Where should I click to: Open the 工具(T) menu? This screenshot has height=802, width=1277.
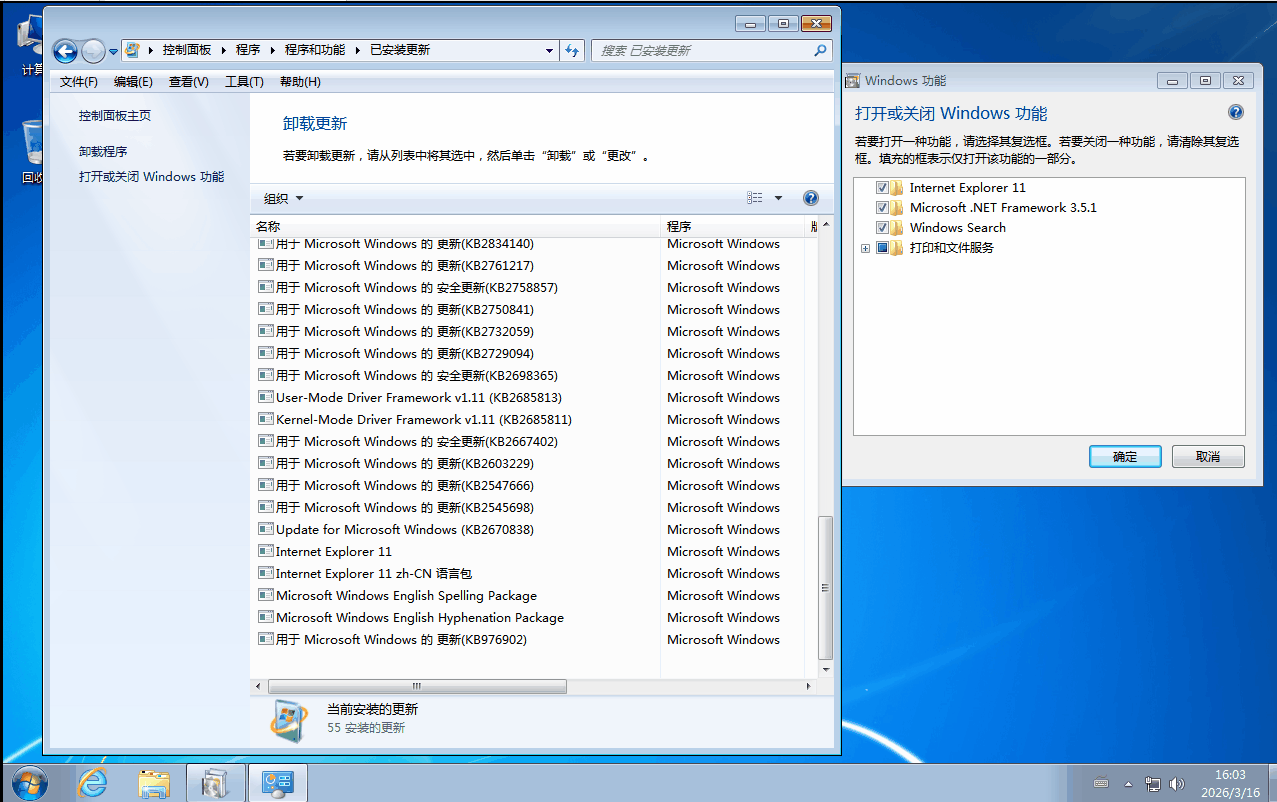coord(244,82)
